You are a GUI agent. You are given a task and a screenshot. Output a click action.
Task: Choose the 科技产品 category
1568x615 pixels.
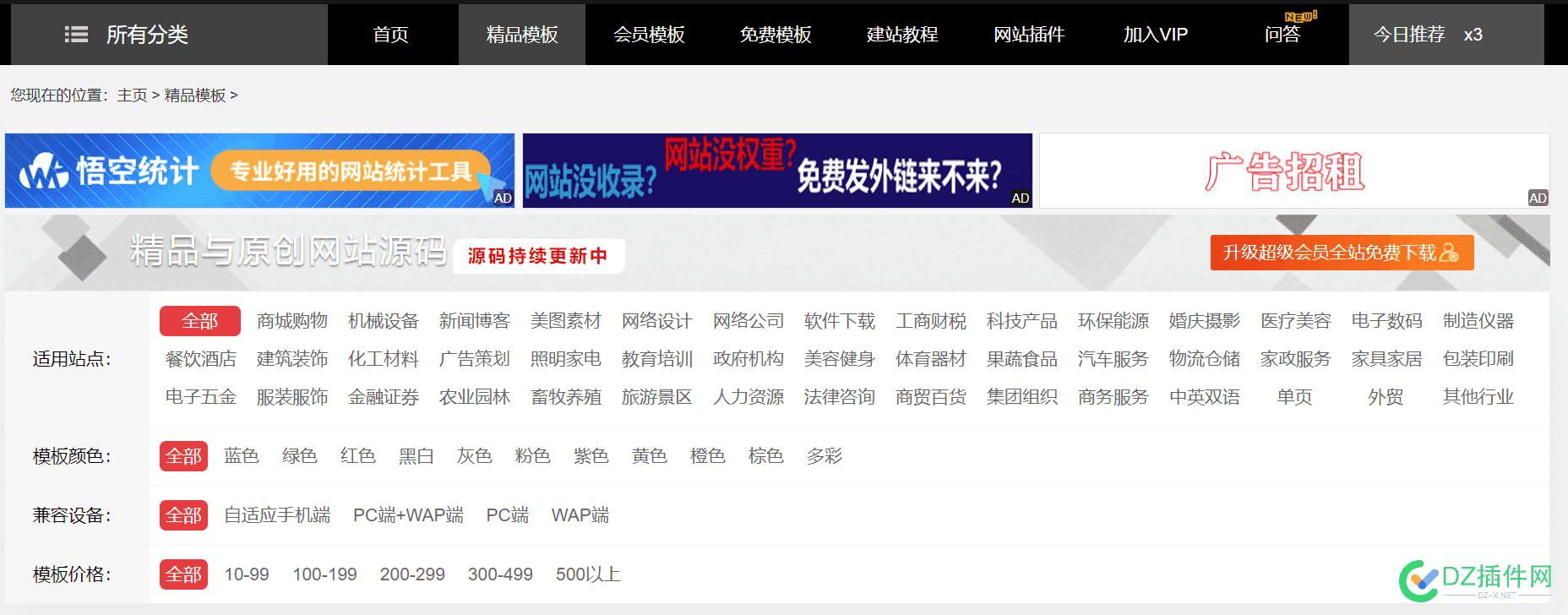[x=1022, y=321]
